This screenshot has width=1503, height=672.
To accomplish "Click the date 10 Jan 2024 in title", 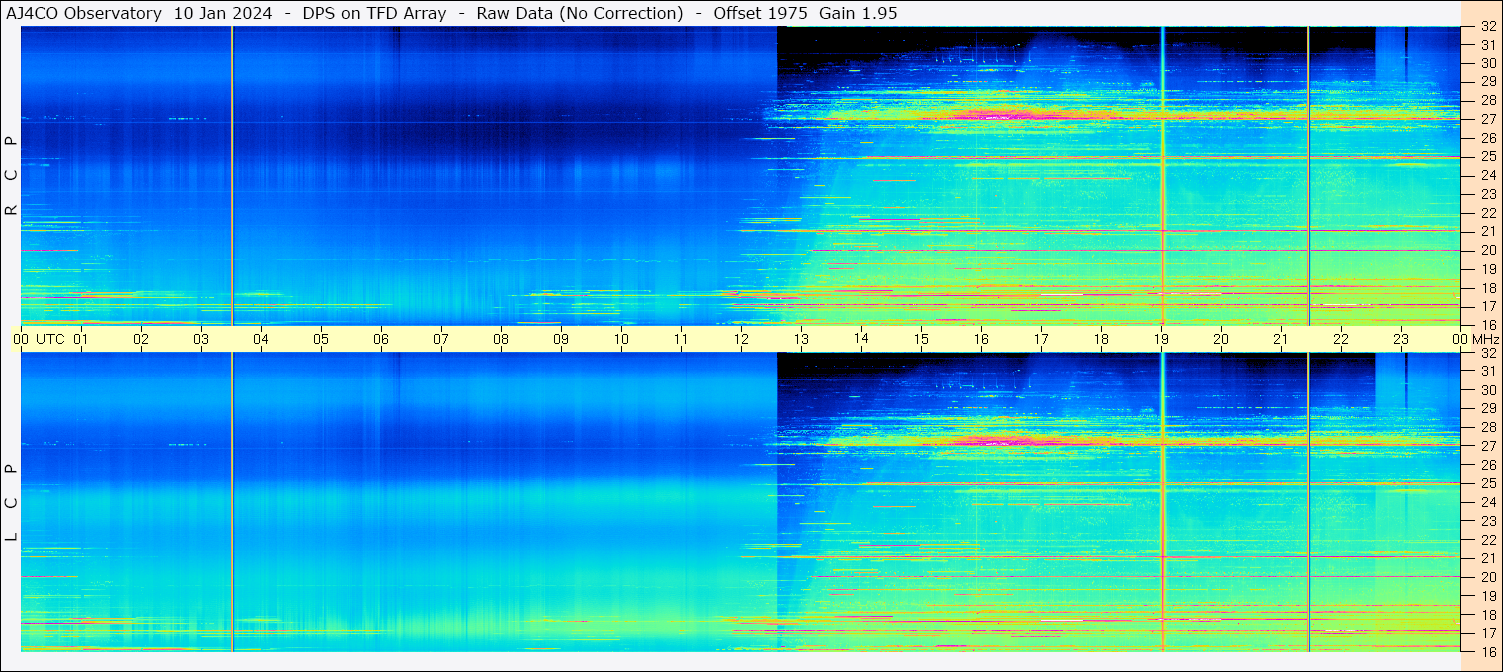I will click(223, 13).
